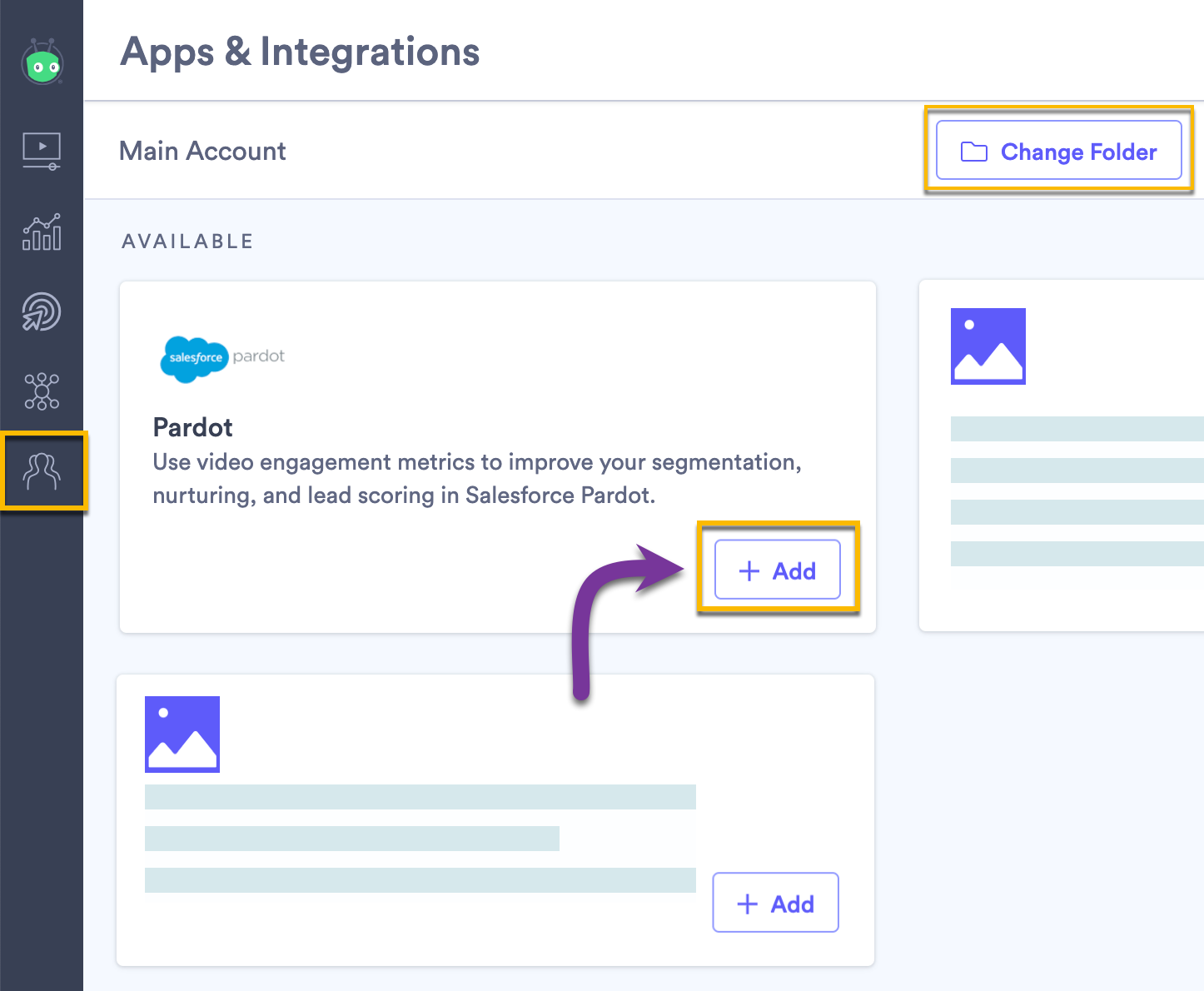Click the target-and-arrow campaigns icon

(x=42, y=312)
